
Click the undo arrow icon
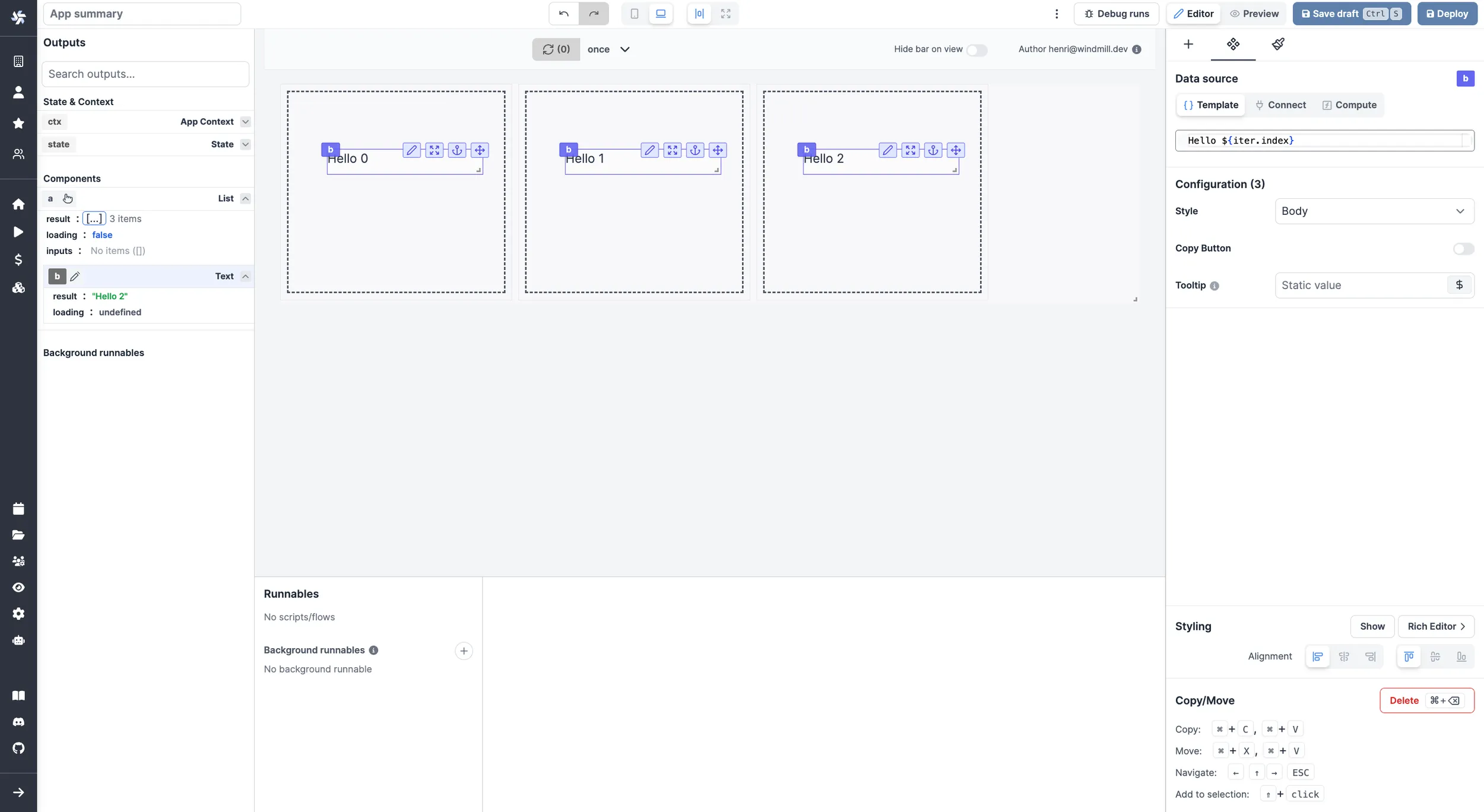[x=563, y=13]
